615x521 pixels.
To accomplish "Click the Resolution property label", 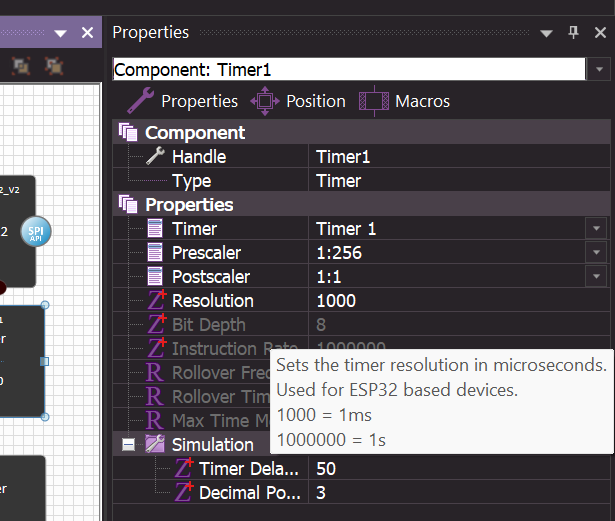I will (213, 301).
